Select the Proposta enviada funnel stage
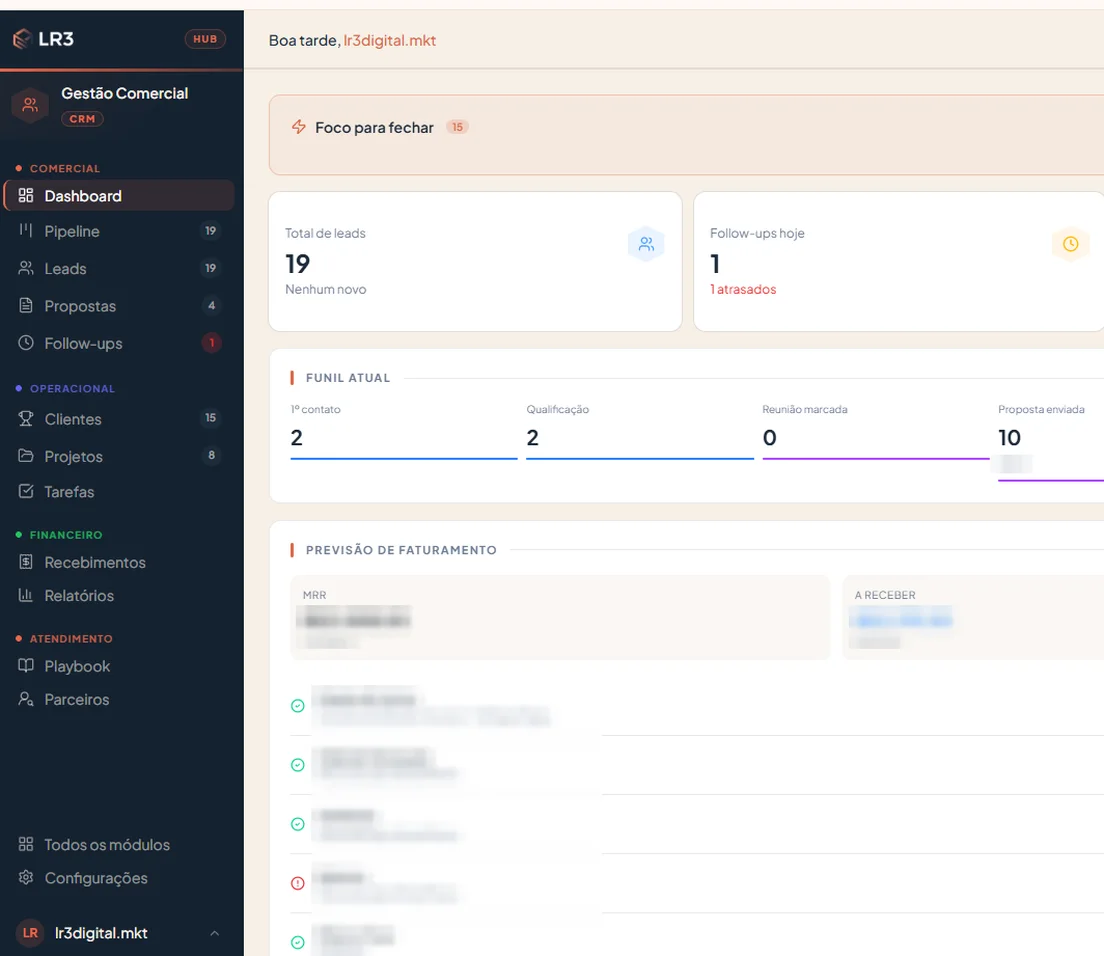 [x=1050, y=442]
